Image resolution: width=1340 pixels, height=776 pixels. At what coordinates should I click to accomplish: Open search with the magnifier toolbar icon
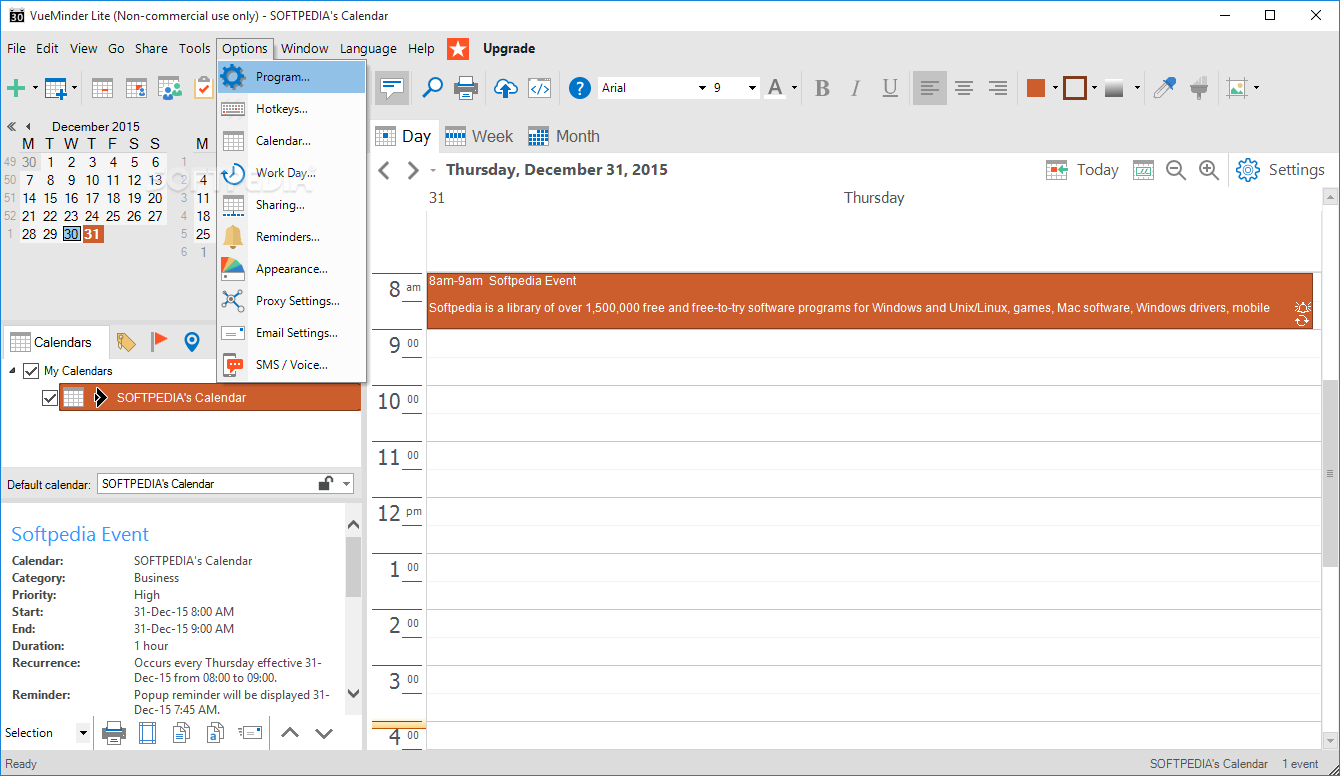coord(432,88)
